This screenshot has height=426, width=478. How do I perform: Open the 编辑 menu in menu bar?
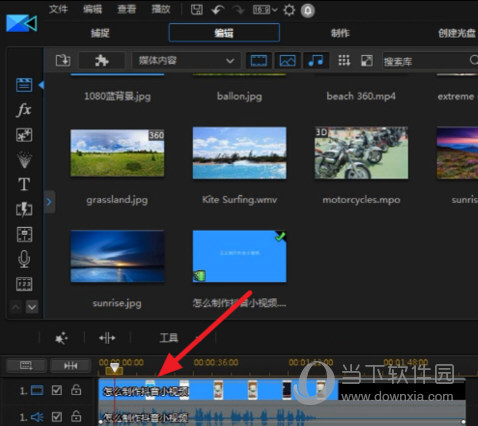(x=92, y=9)
